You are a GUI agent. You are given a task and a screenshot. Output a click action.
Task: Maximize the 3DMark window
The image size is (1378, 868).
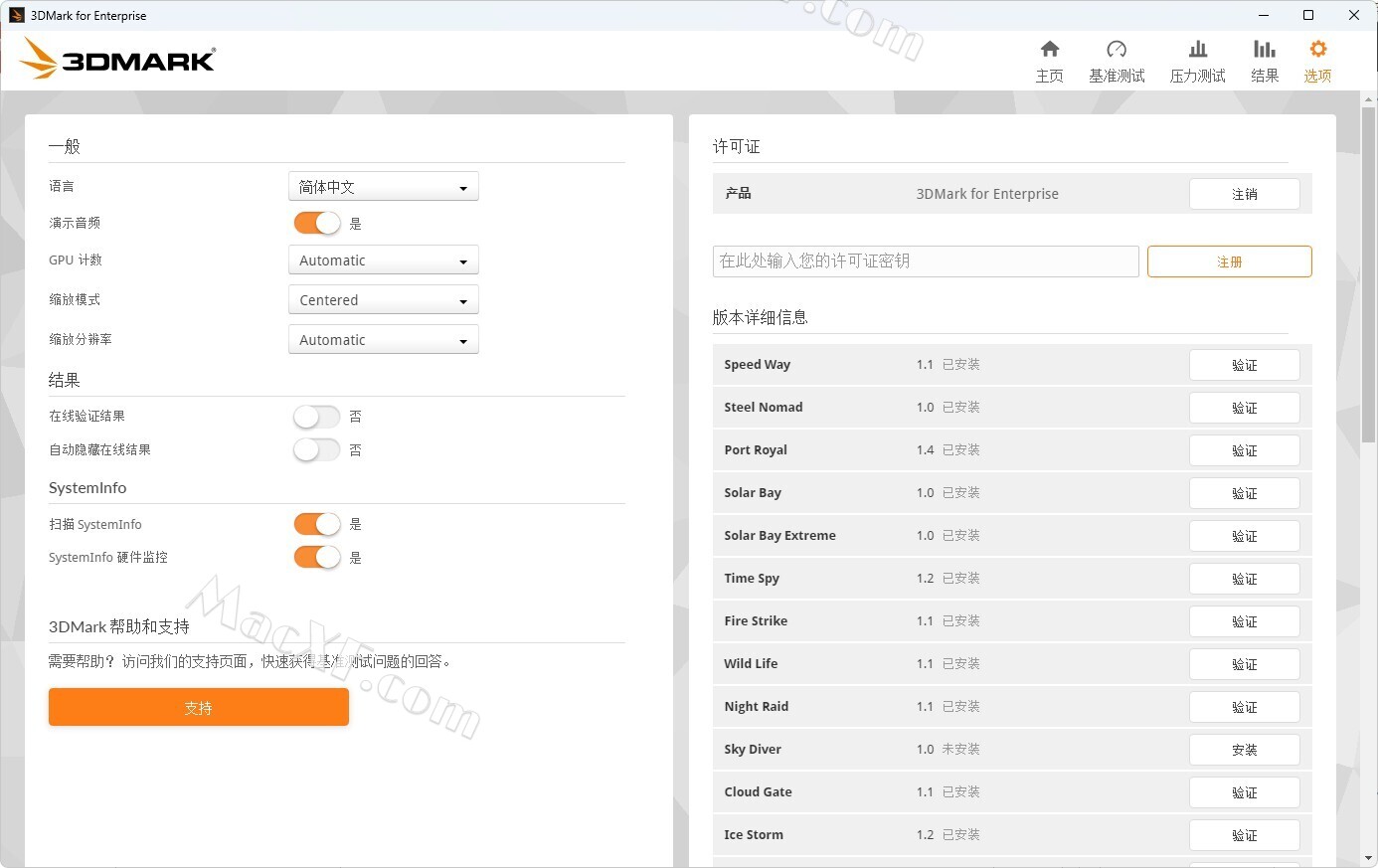coord(1308,15)
